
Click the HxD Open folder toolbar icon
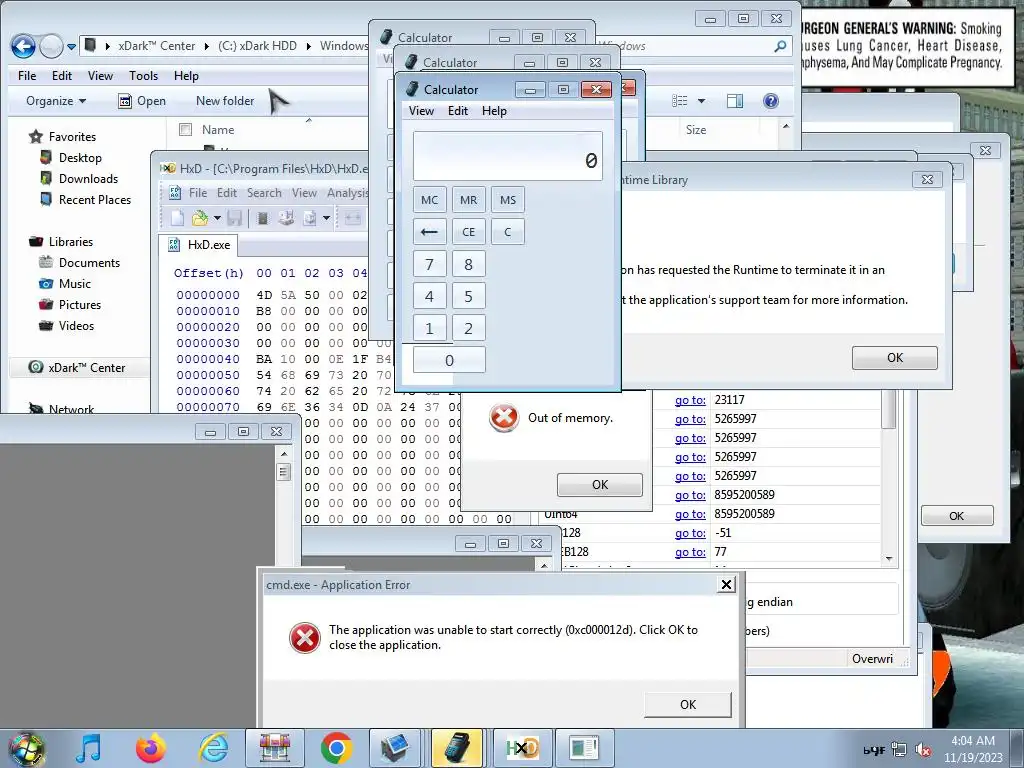200,218
